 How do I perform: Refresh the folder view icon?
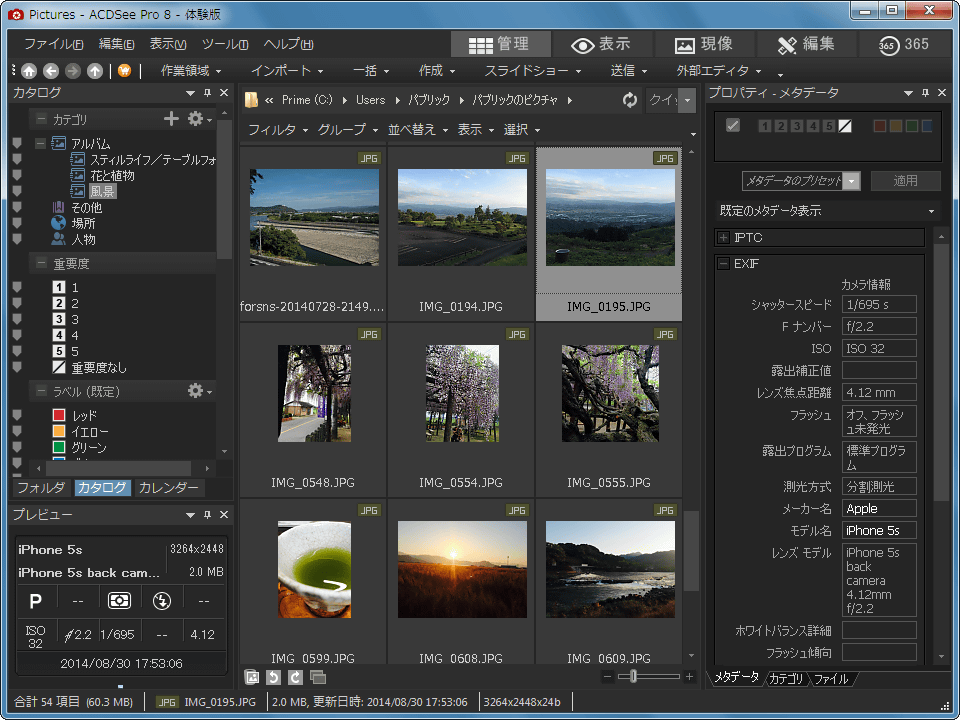coord(629,100)
